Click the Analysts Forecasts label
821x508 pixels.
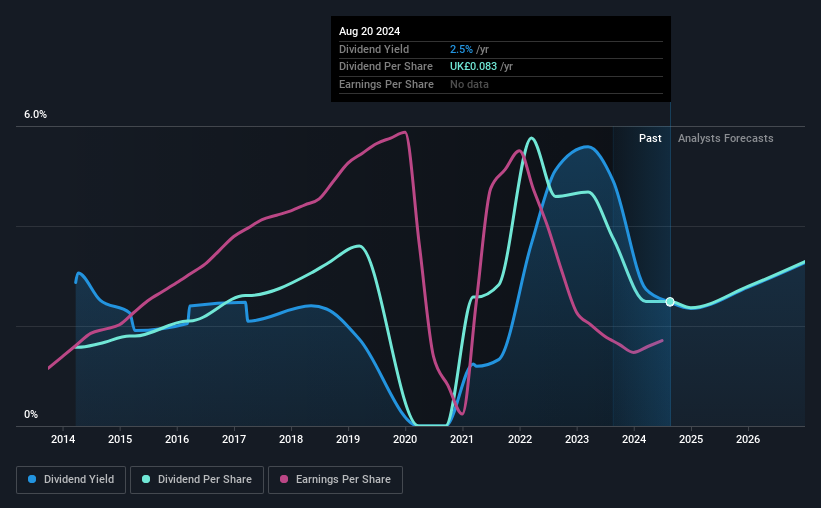tap(726, 138)
